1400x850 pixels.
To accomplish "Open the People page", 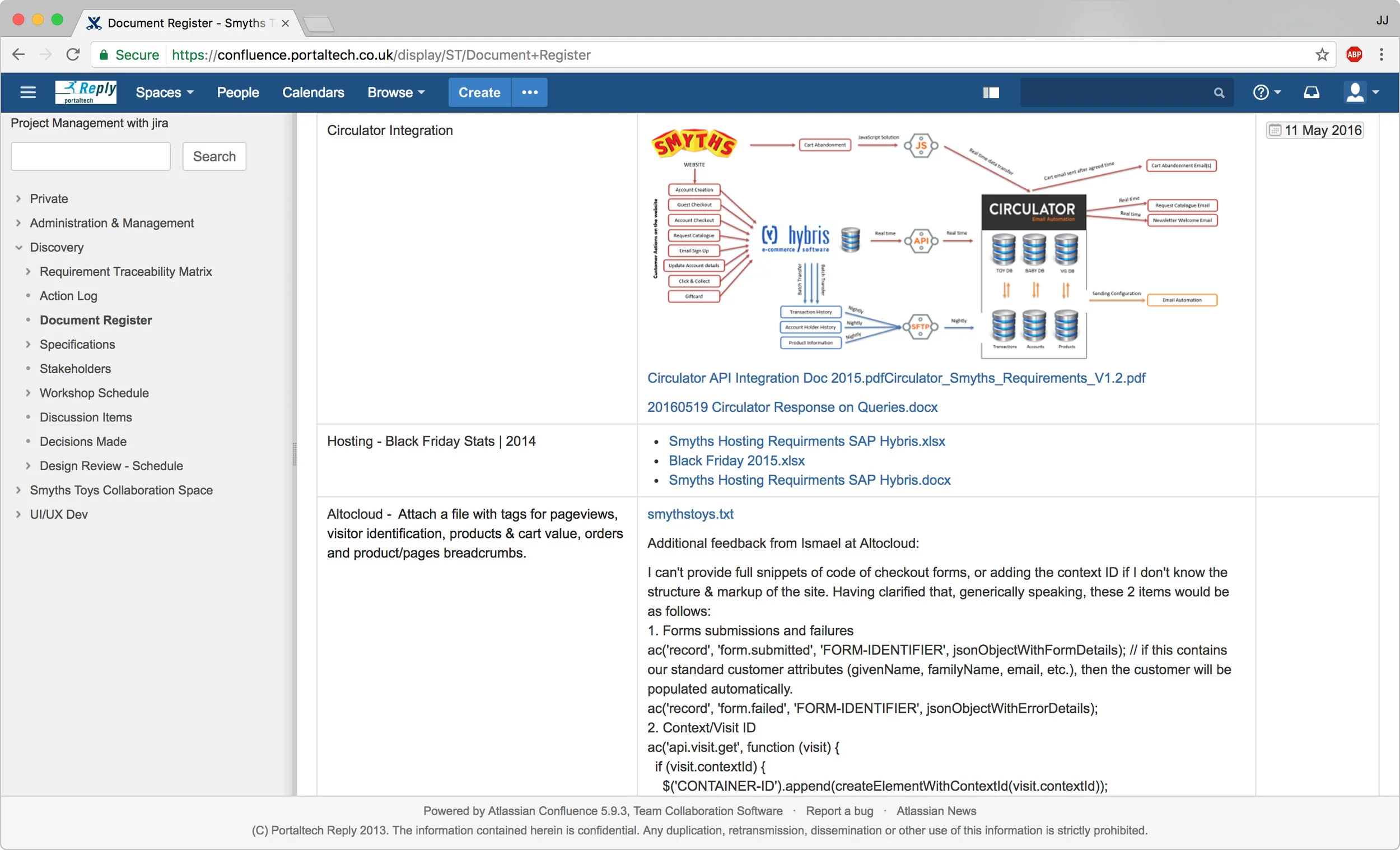I will click(x=238, y=92).
